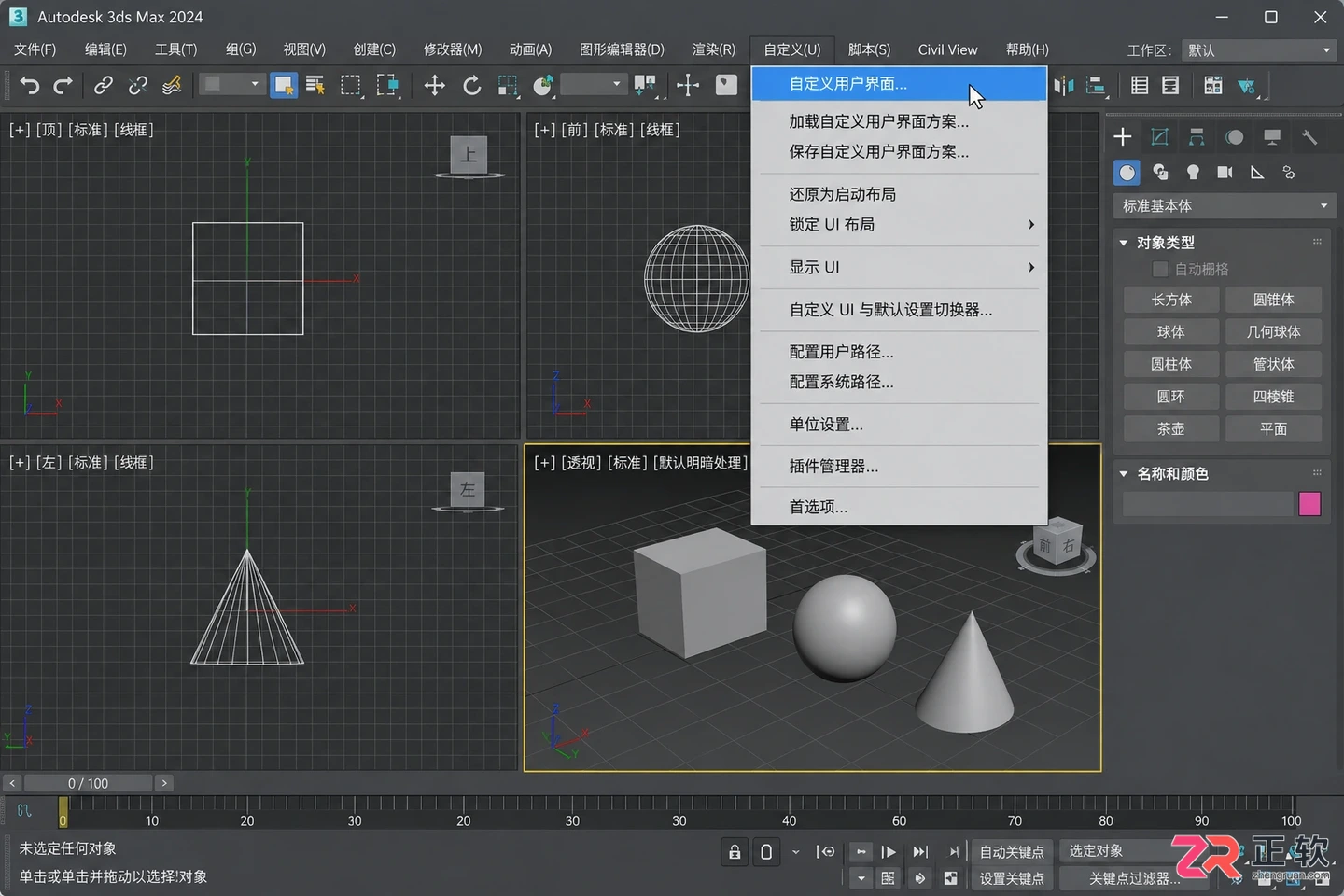Toggle 自动关键点 auto key mode
This screenshot has height=896, width=1344.
[1012, 851]
